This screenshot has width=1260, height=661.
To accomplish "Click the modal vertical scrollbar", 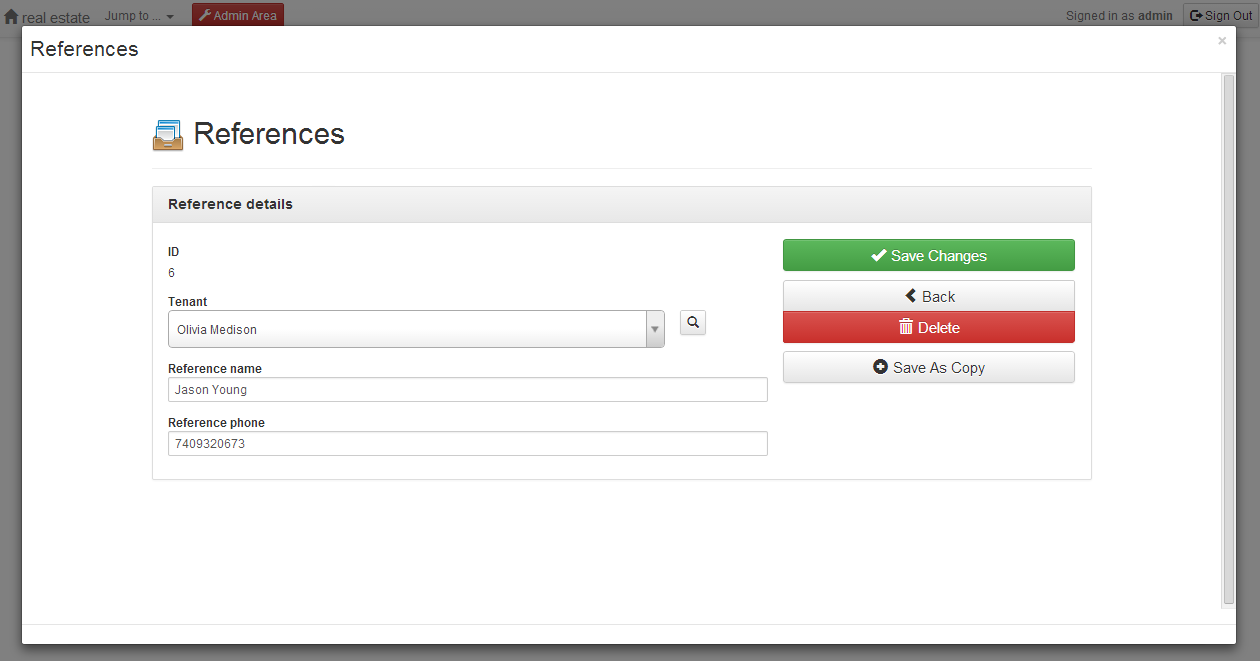I will (1228, 340).
